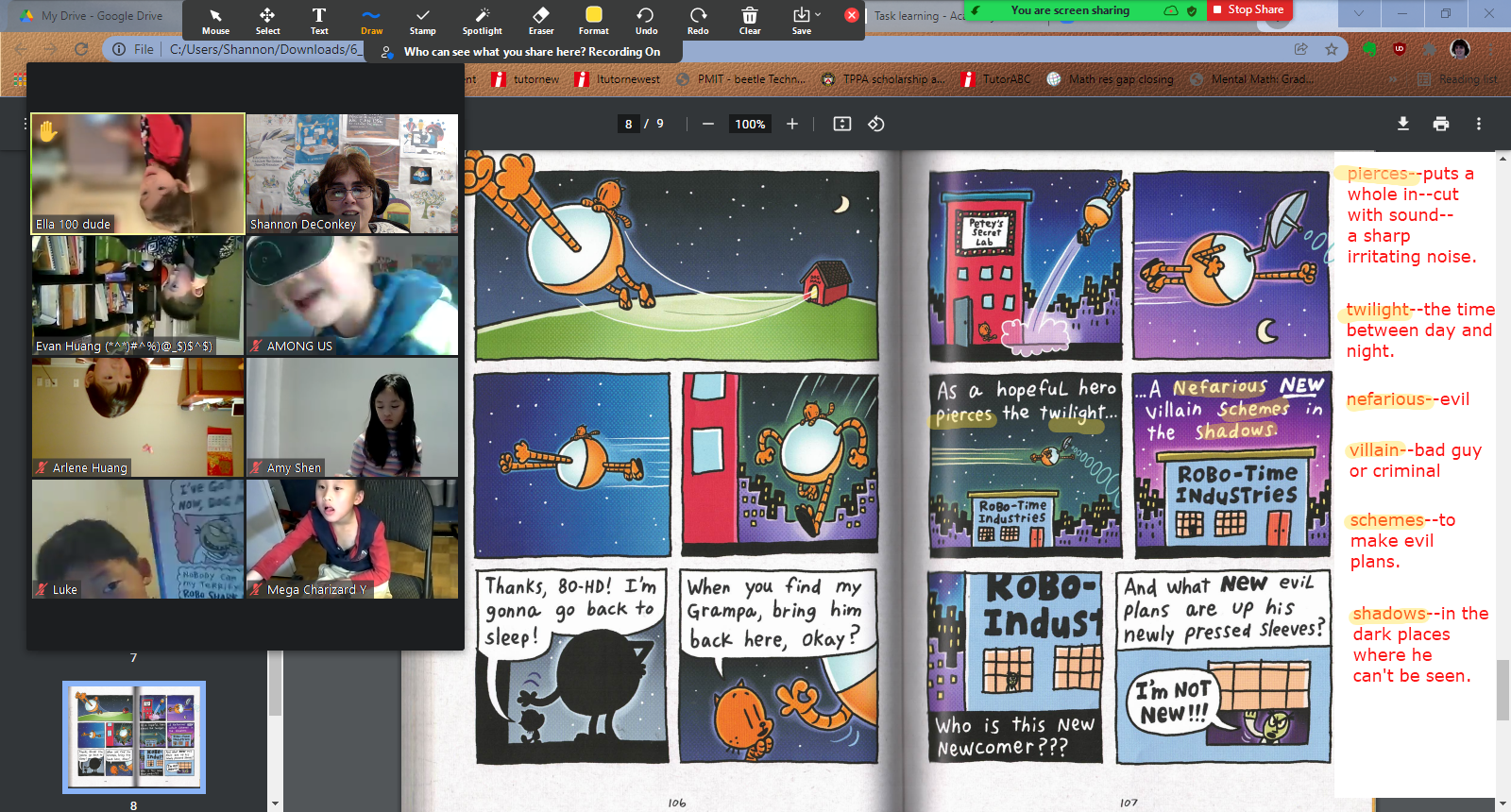Turn on the Spotlight tool
Screen dimensions: 1511x812
click(x=483, y=21)
